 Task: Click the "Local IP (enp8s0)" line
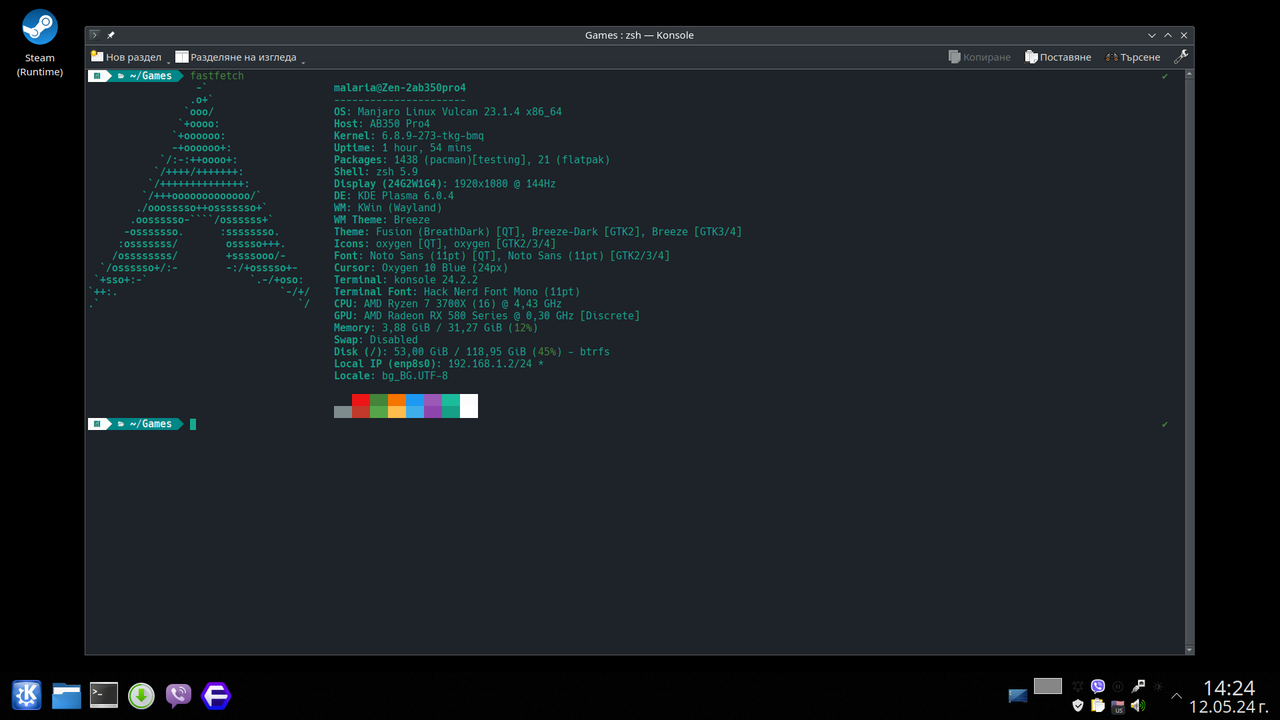pyautogui.click(x=439, y=364)
